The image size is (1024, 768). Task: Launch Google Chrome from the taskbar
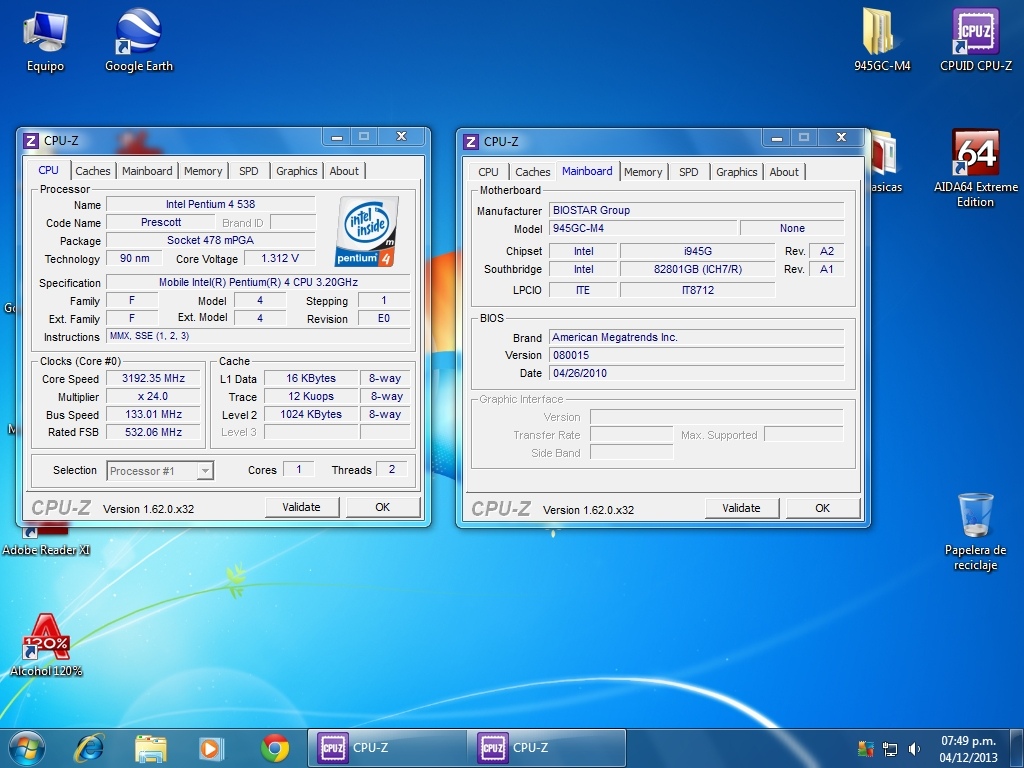tap(275, 747)
